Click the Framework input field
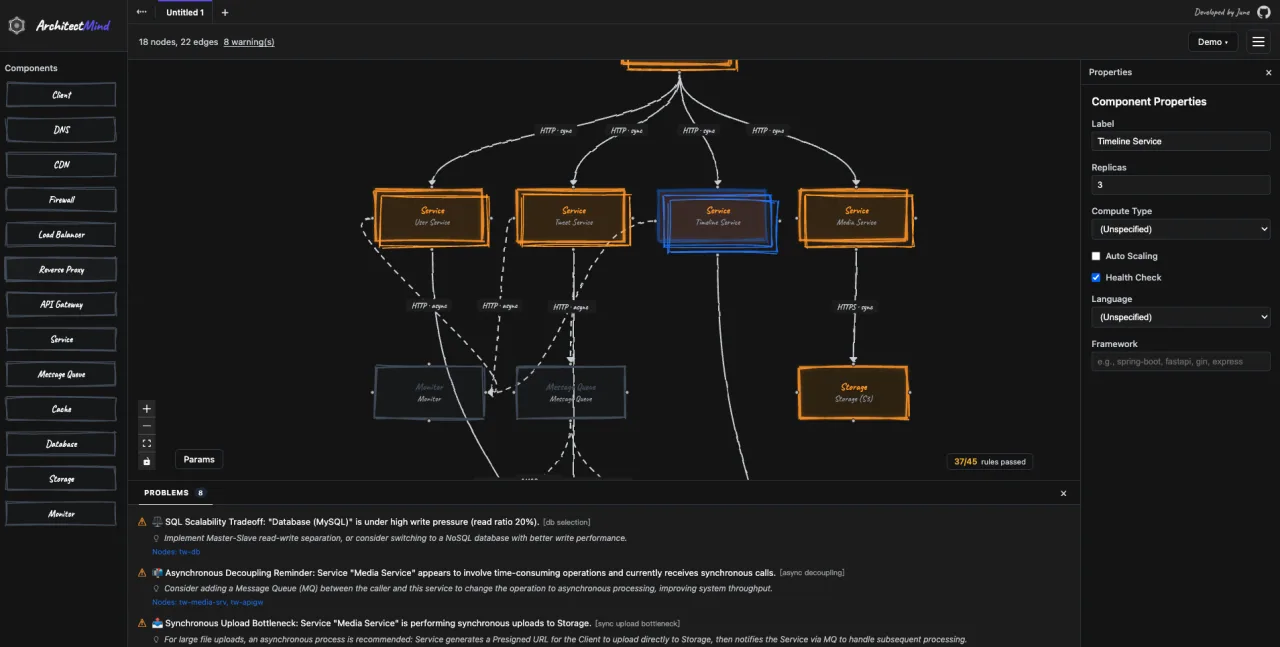 tap(1181, 361)
